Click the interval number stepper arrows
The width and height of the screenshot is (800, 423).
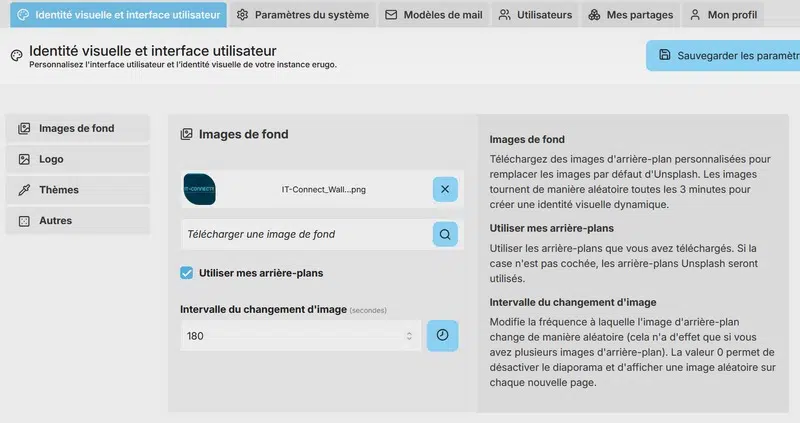tap(408, 336)
